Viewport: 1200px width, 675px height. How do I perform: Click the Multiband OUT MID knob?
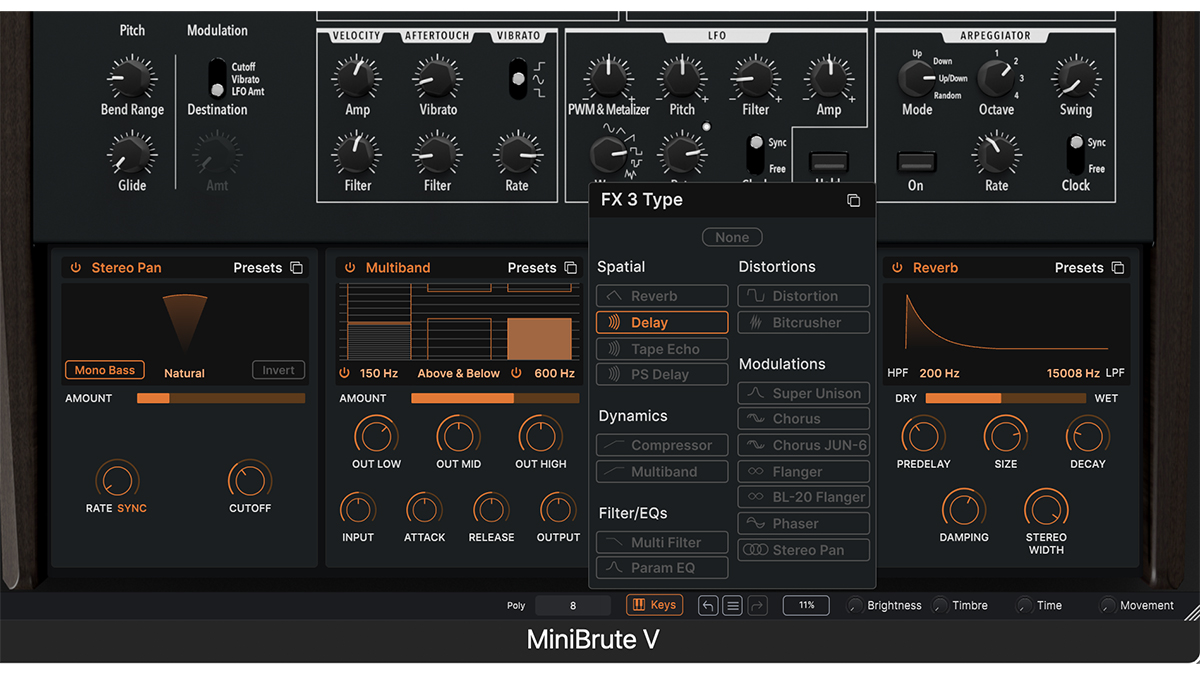[459, 436]
